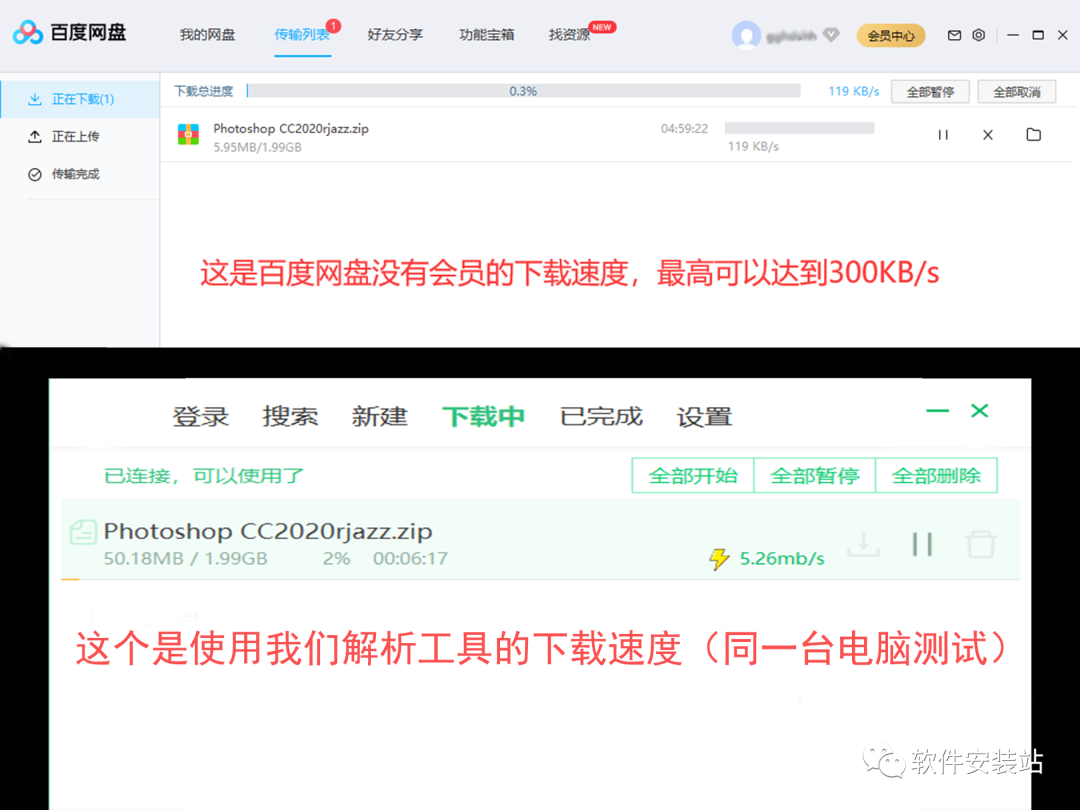
Task: Click the greyed download arrow icon in parser row
Action: click(x=863, y=544)
